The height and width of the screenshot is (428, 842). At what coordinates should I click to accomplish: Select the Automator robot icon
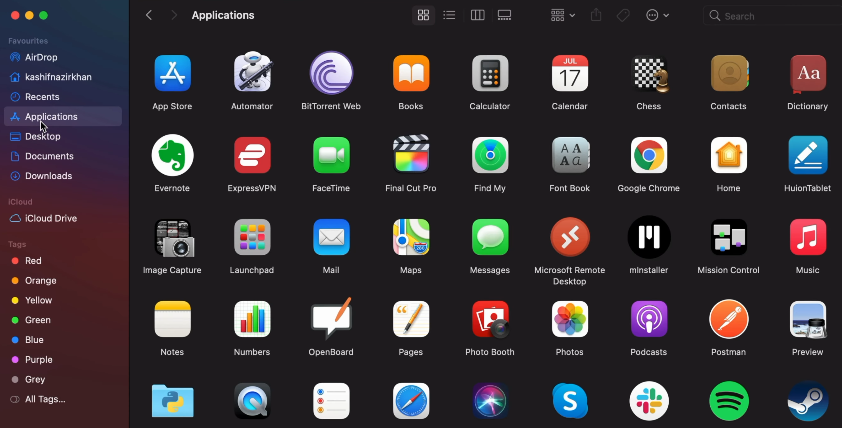point(252,71)
